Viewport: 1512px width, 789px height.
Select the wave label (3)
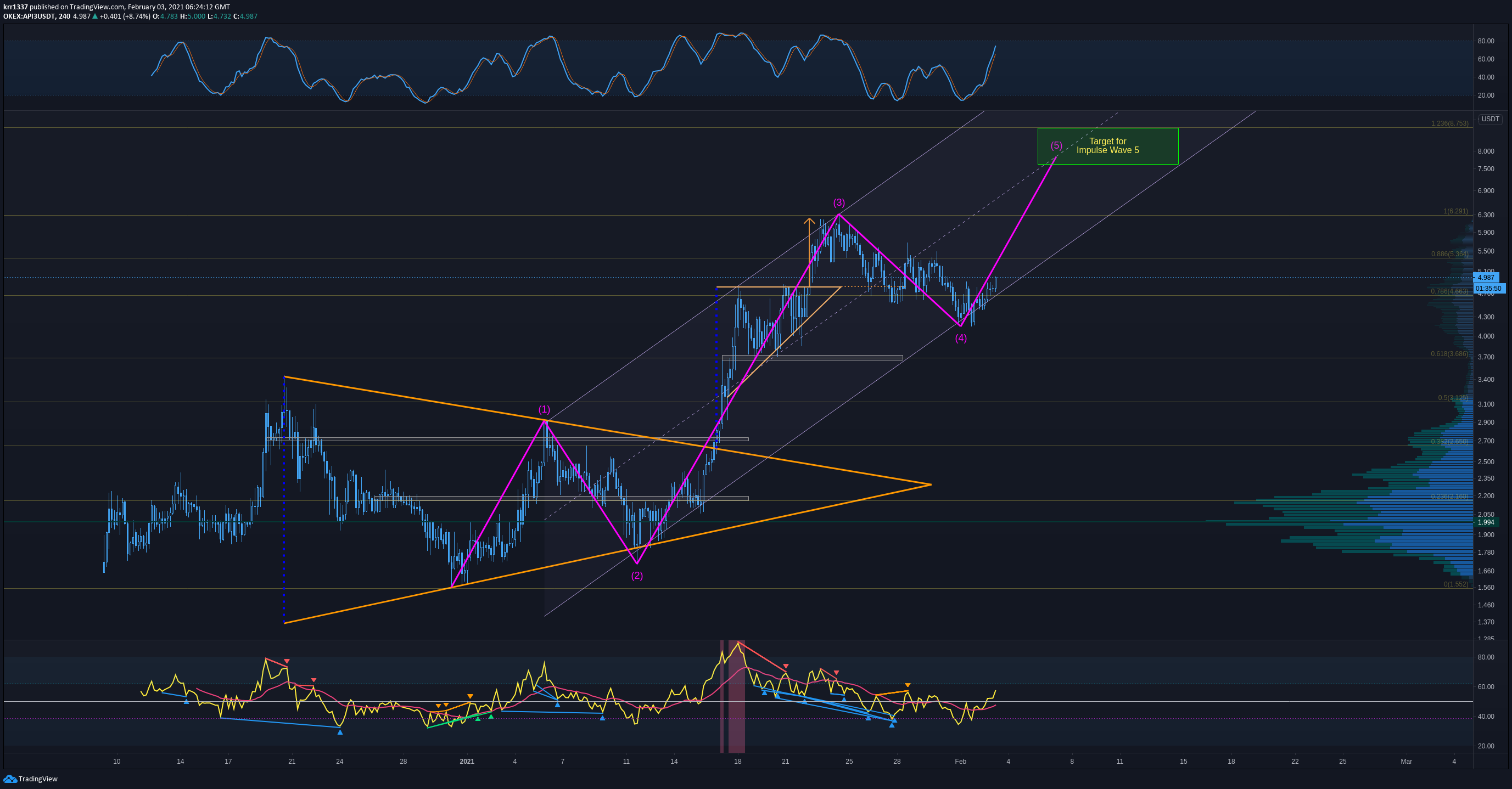[x=839, y=202]
